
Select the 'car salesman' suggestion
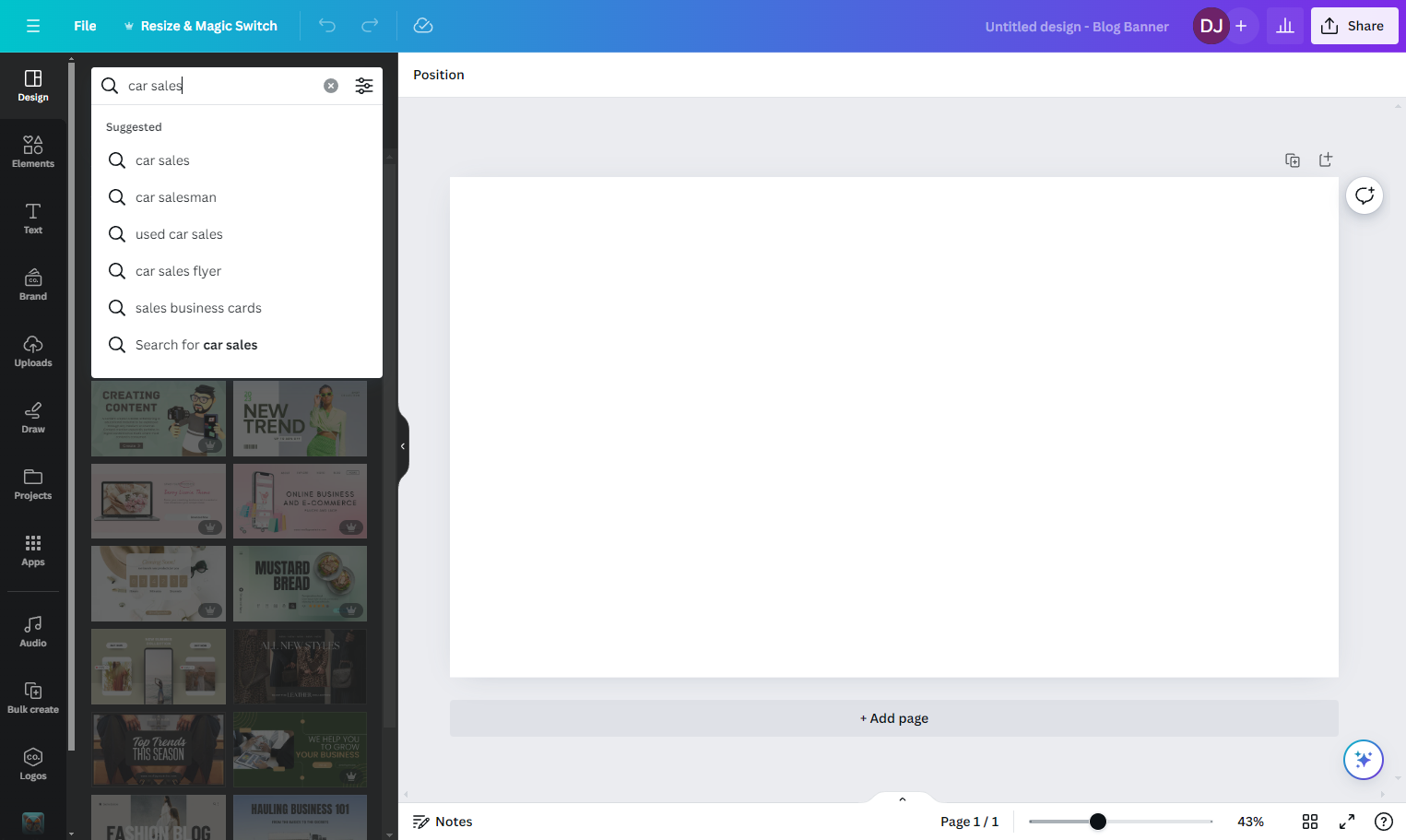point(237,197)
